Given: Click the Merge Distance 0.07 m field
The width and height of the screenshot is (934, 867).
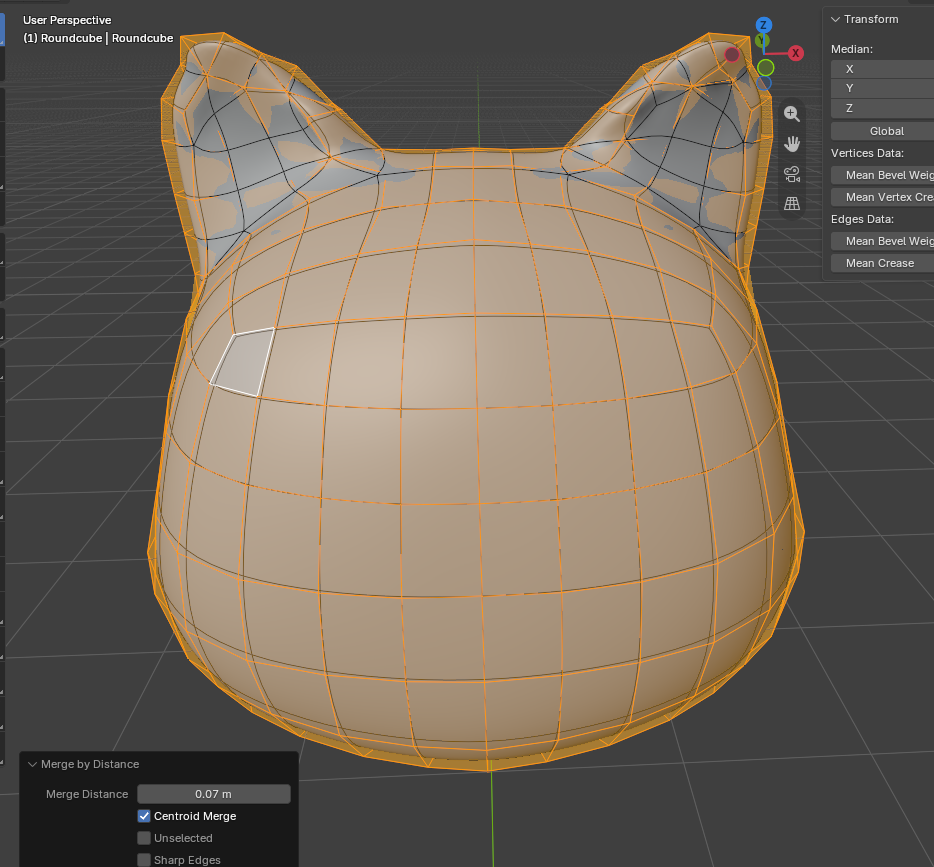Looking at the screenshot, I should point(214,794).
